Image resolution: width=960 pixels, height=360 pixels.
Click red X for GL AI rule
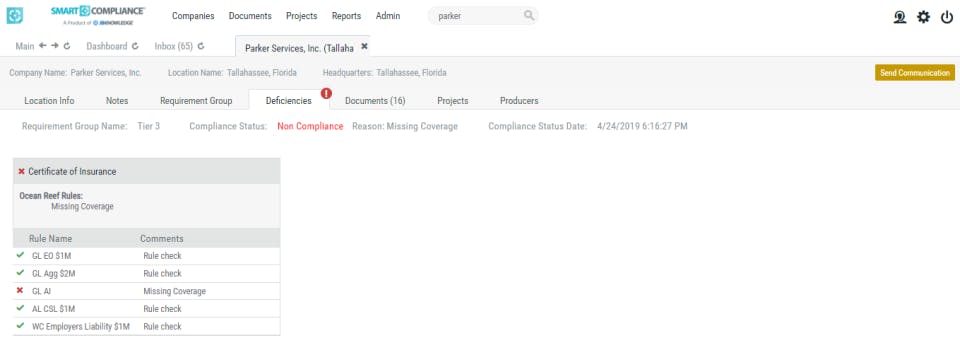(x=20, y=291)
